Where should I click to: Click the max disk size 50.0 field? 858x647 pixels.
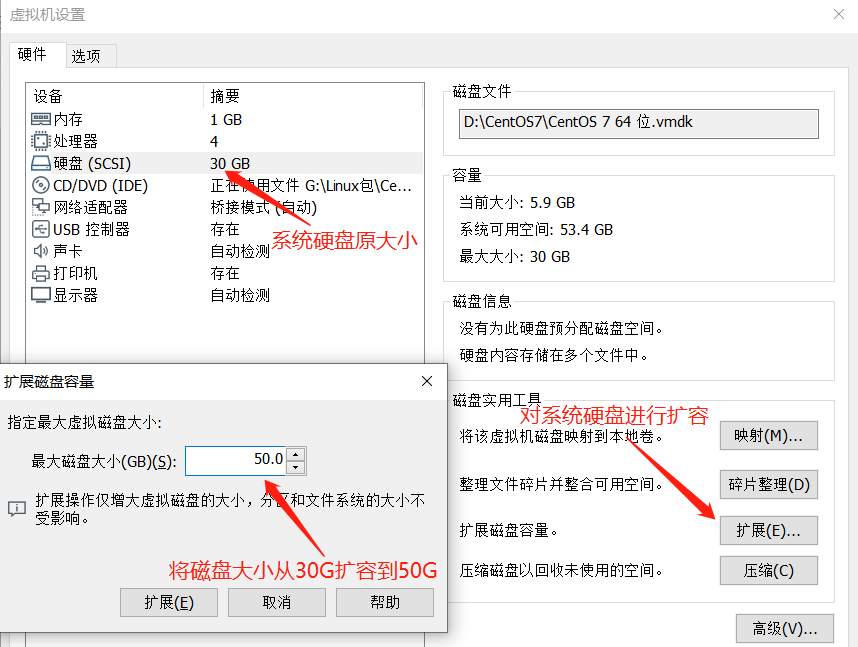point(235,460)
